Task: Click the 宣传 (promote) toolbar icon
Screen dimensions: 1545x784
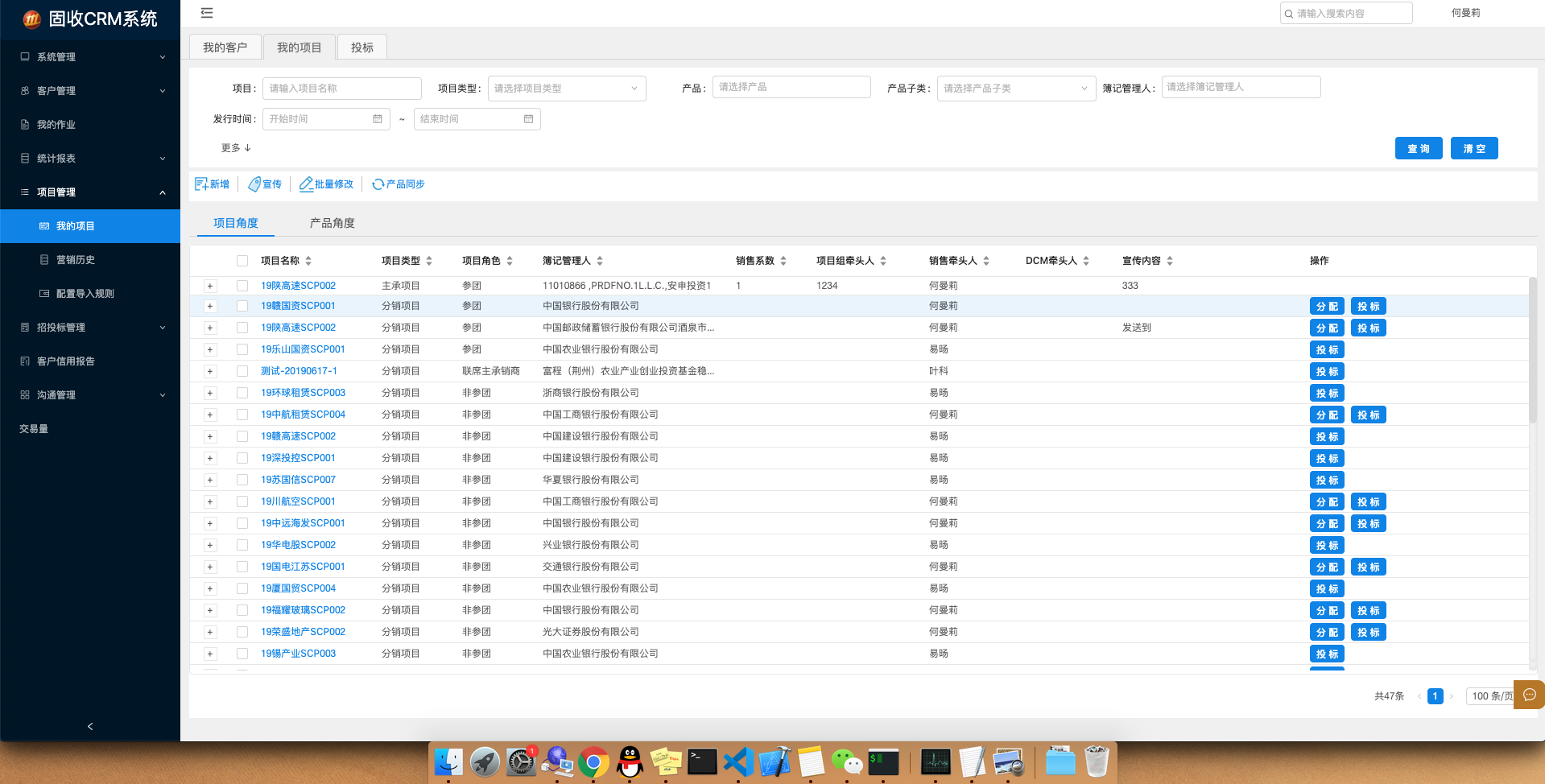Action: pyautogui.click(x=265, y=184)
